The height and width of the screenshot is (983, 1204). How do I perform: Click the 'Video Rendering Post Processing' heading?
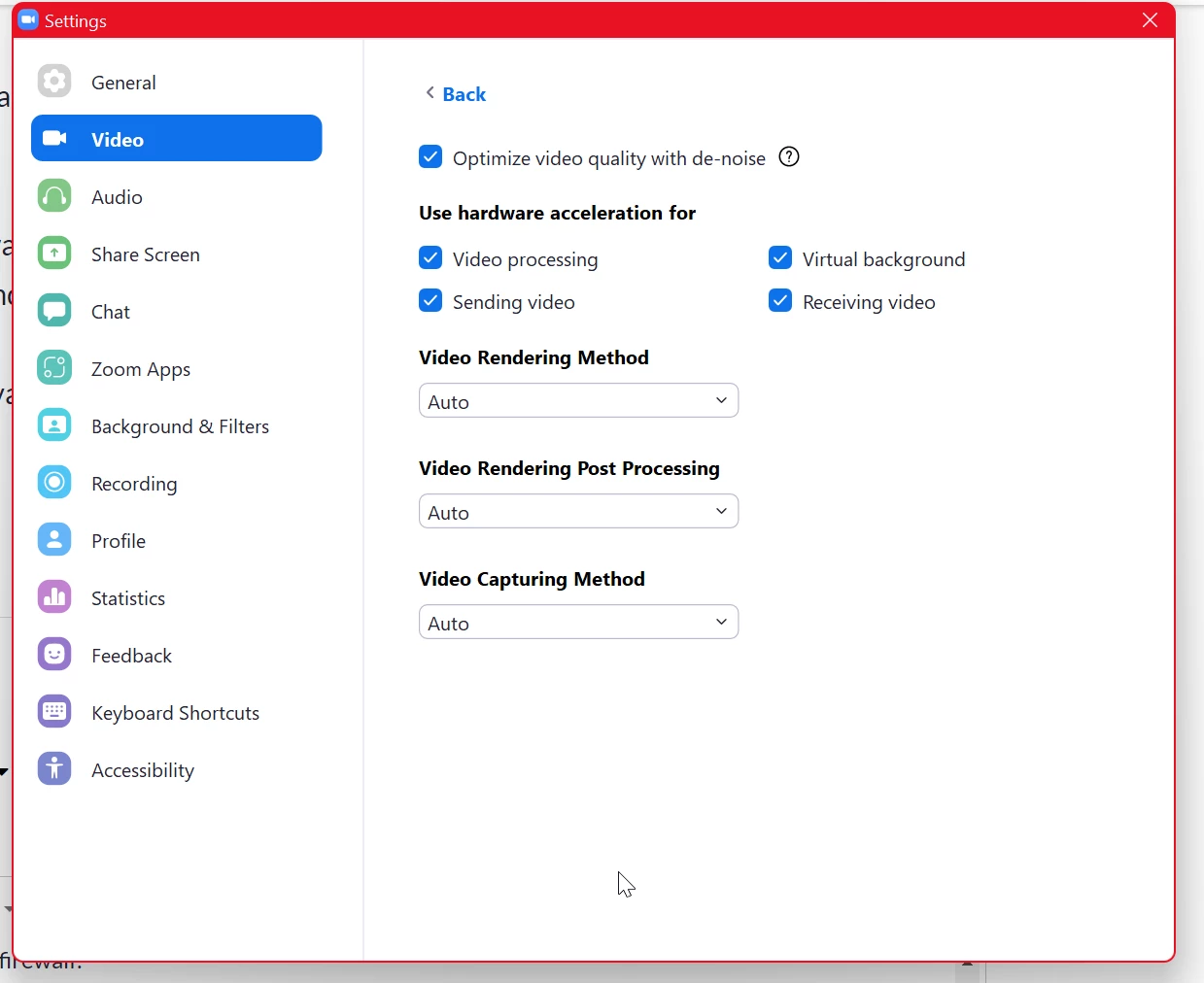[569, 468]
